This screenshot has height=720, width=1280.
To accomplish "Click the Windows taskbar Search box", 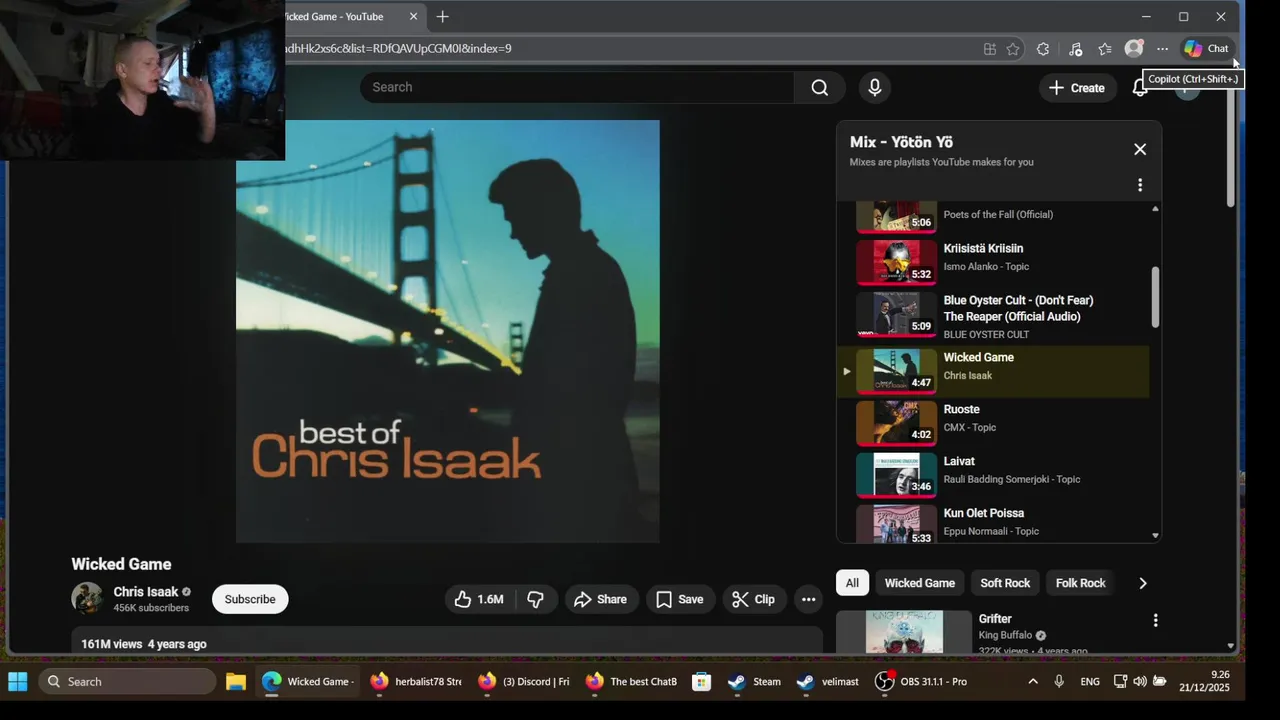I will click(127, 681).
